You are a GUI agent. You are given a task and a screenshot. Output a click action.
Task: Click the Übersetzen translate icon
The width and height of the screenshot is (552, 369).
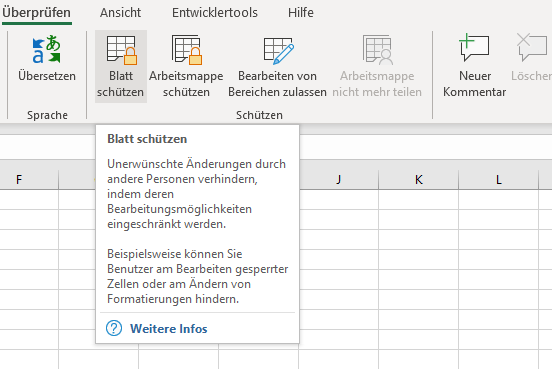click(46, 50)
